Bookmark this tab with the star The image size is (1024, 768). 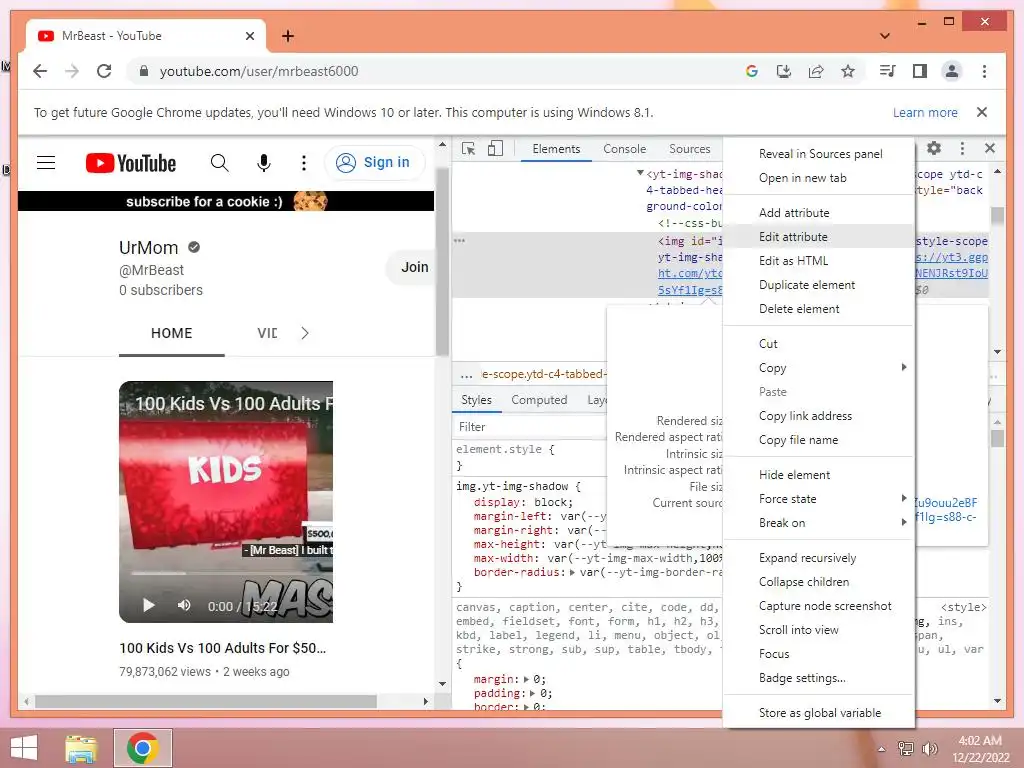tap(848, 71)
